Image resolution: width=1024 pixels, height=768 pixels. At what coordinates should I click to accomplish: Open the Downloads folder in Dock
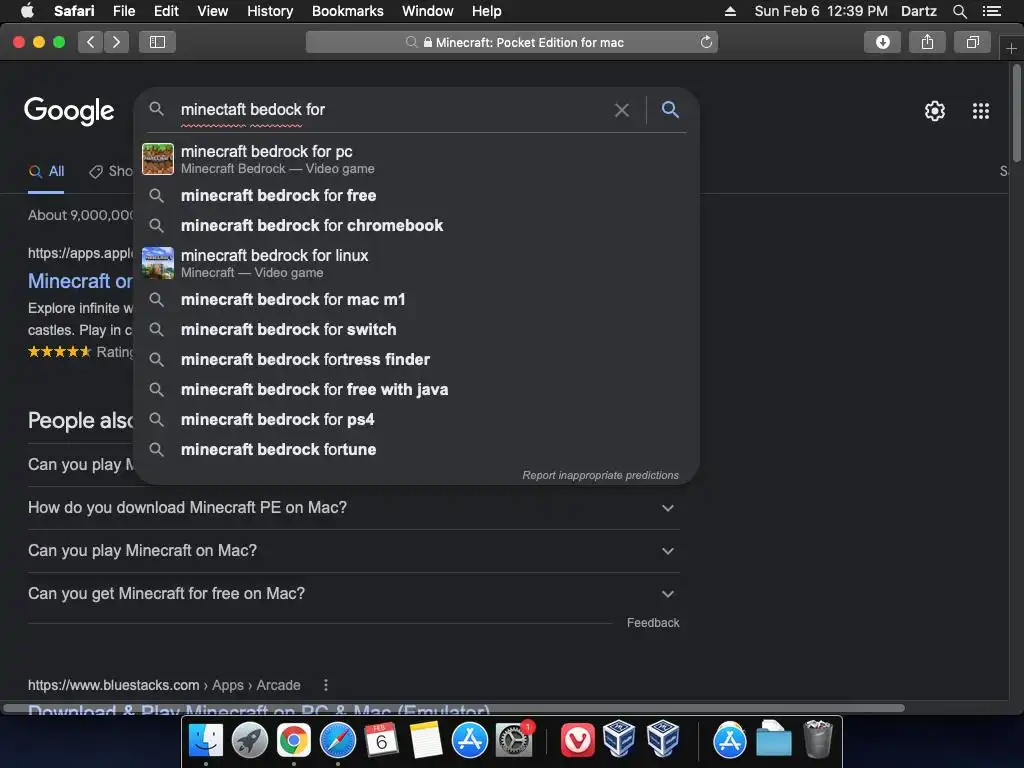(773, 741)
